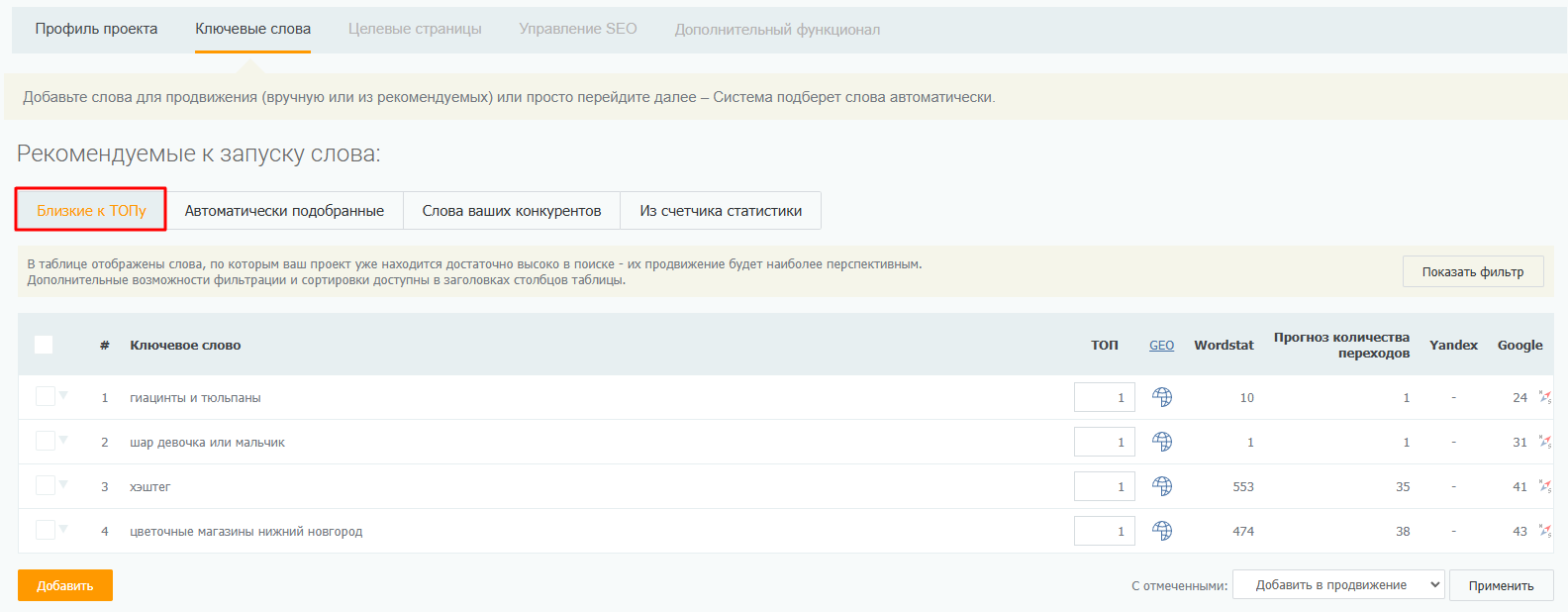This screenshot has width=1568, height=612.
Task: Click the 'Показать фильтр' button
Action: (1472, 271)
